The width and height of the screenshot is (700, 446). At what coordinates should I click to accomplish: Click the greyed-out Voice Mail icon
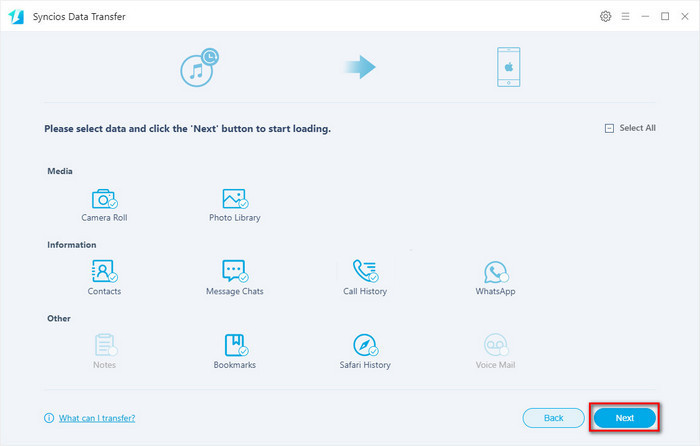point(496,345)
